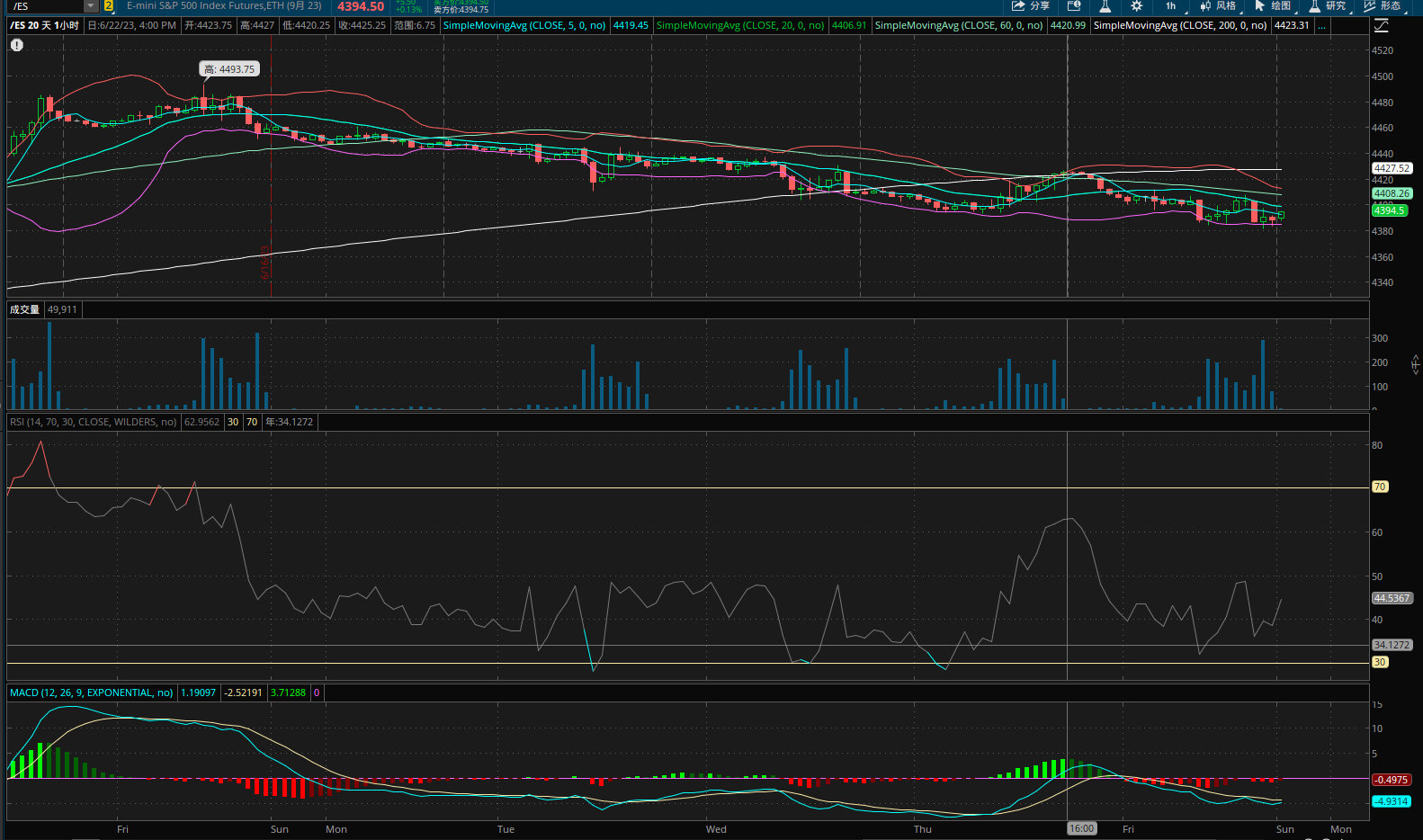
Task: Click the 年:34.1272 RSI header value
Action: pos(289,422)
